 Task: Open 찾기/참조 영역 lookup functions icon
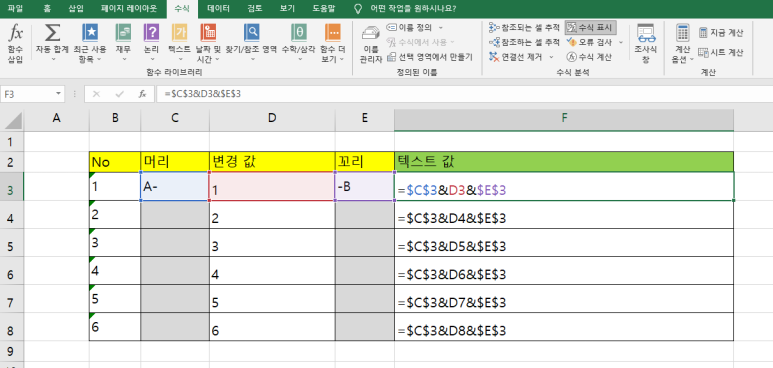coord(251,33)
